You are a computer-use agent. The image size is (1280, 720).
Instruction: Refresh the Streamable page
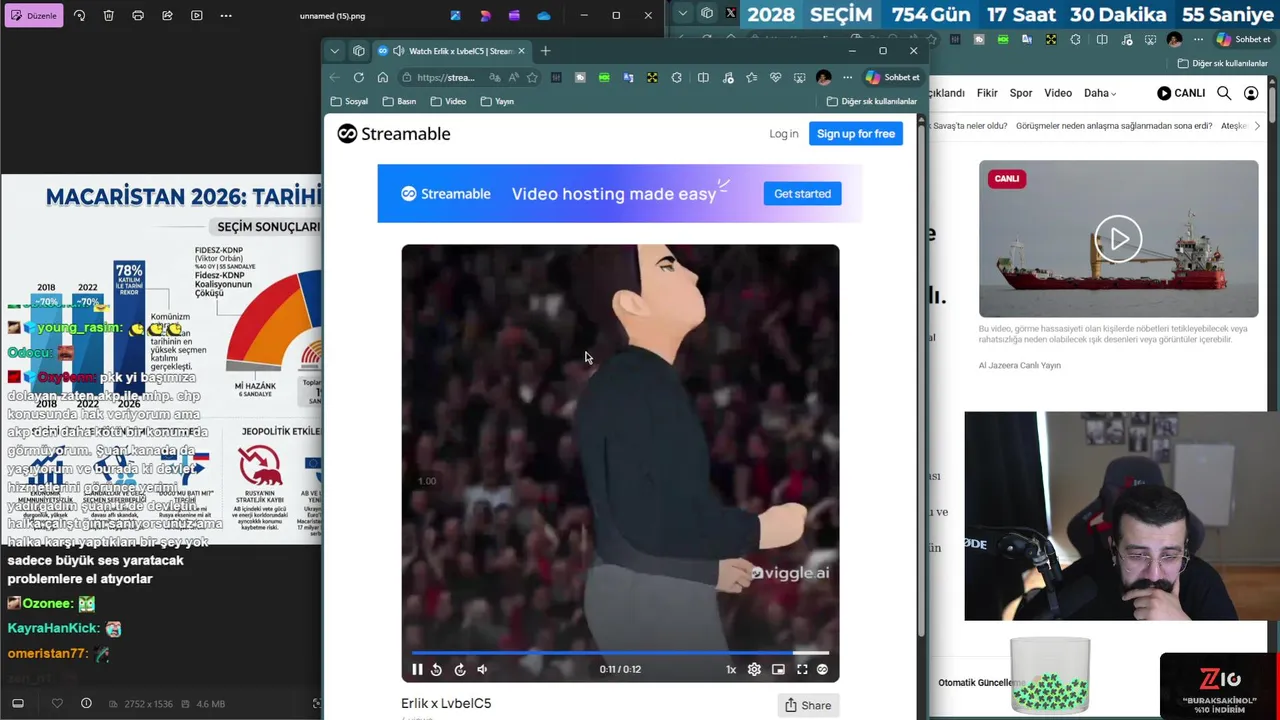coord(359,78)
